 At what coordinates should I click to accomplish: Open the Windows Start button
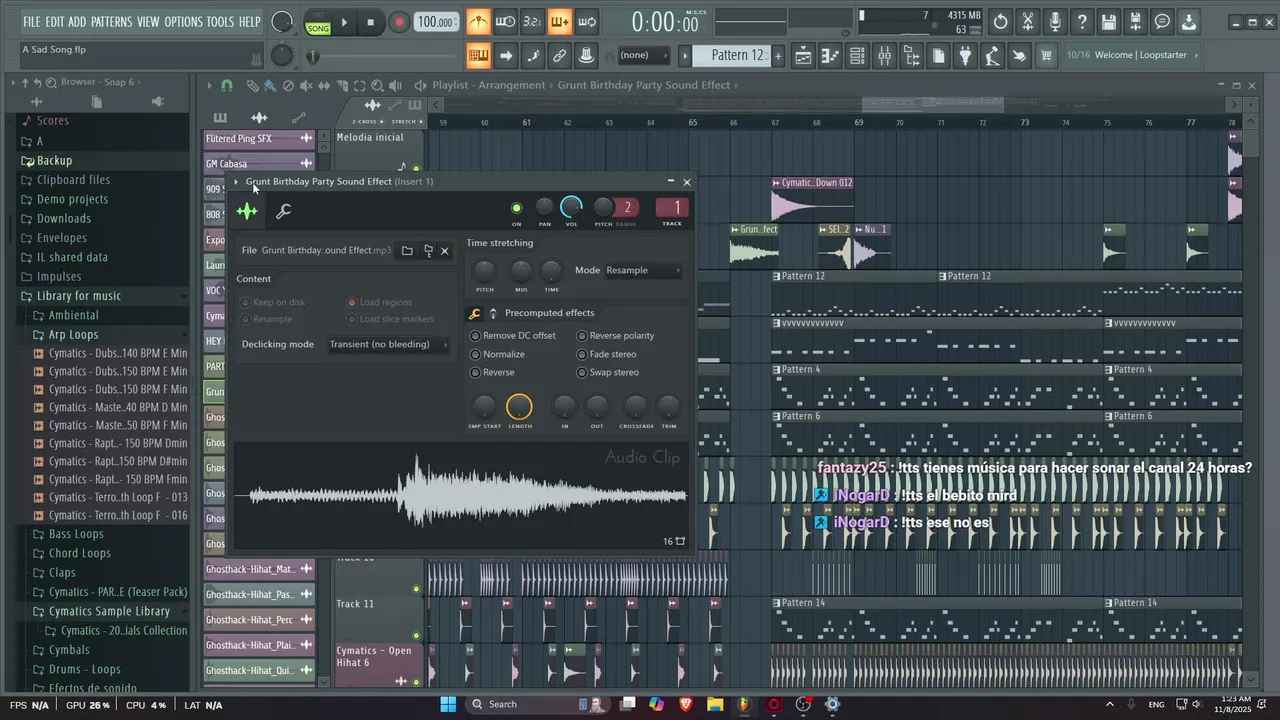pos(448,704)
